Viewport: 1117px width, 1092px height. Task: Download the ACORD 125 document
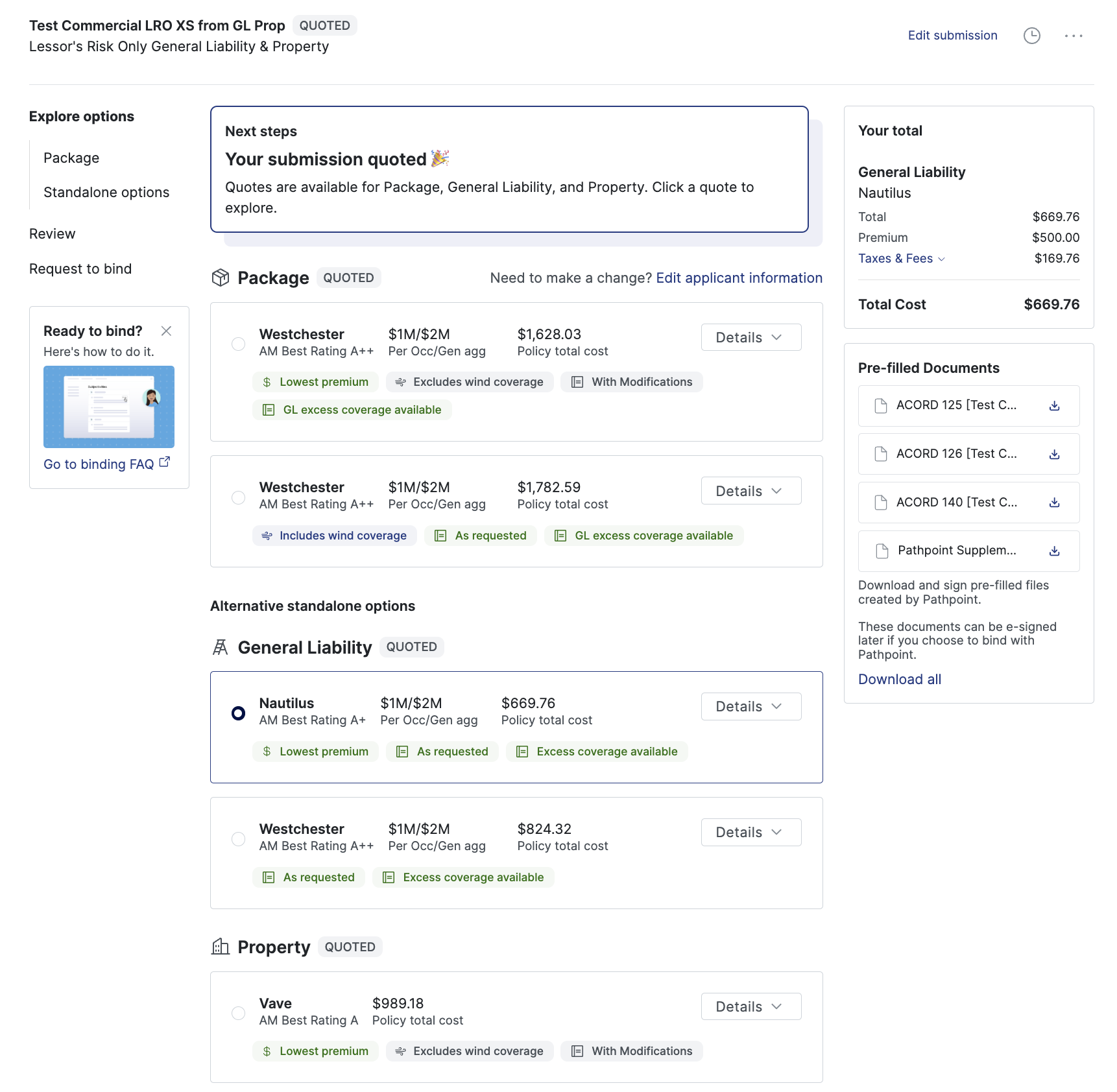tap(1055, 406)
